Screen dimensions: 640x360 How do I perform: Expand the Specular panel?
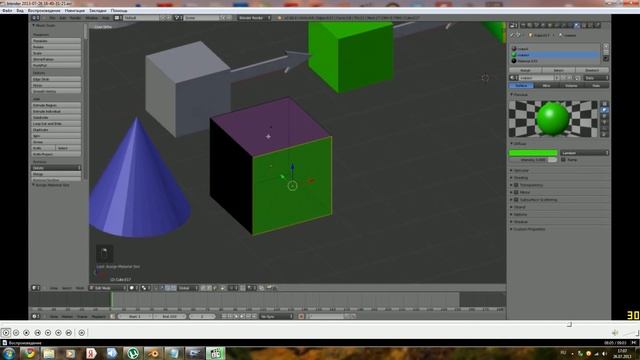[x=520, y=170]
